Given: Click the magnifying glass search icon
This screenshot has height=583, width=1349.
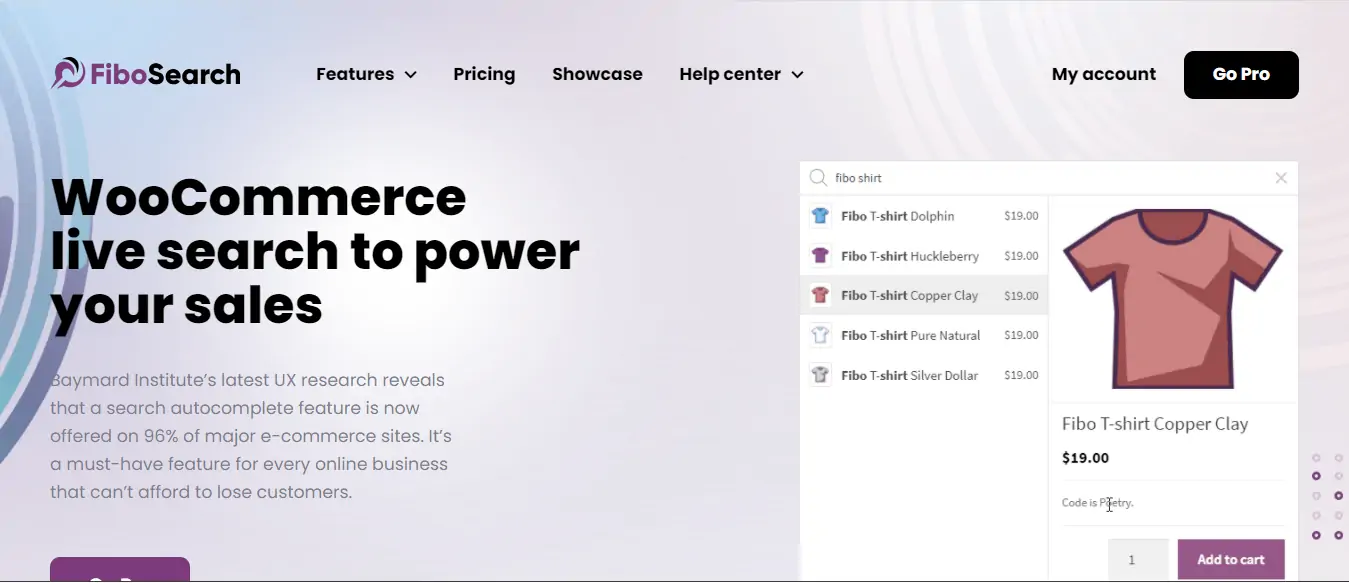Looking at the screenshot, I should click(x=818, y=178).
